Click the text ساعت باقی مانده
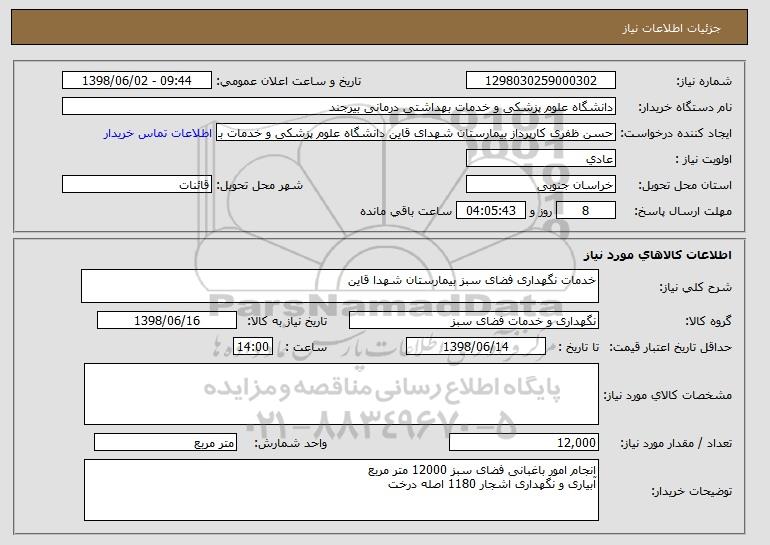 (406, 211)
